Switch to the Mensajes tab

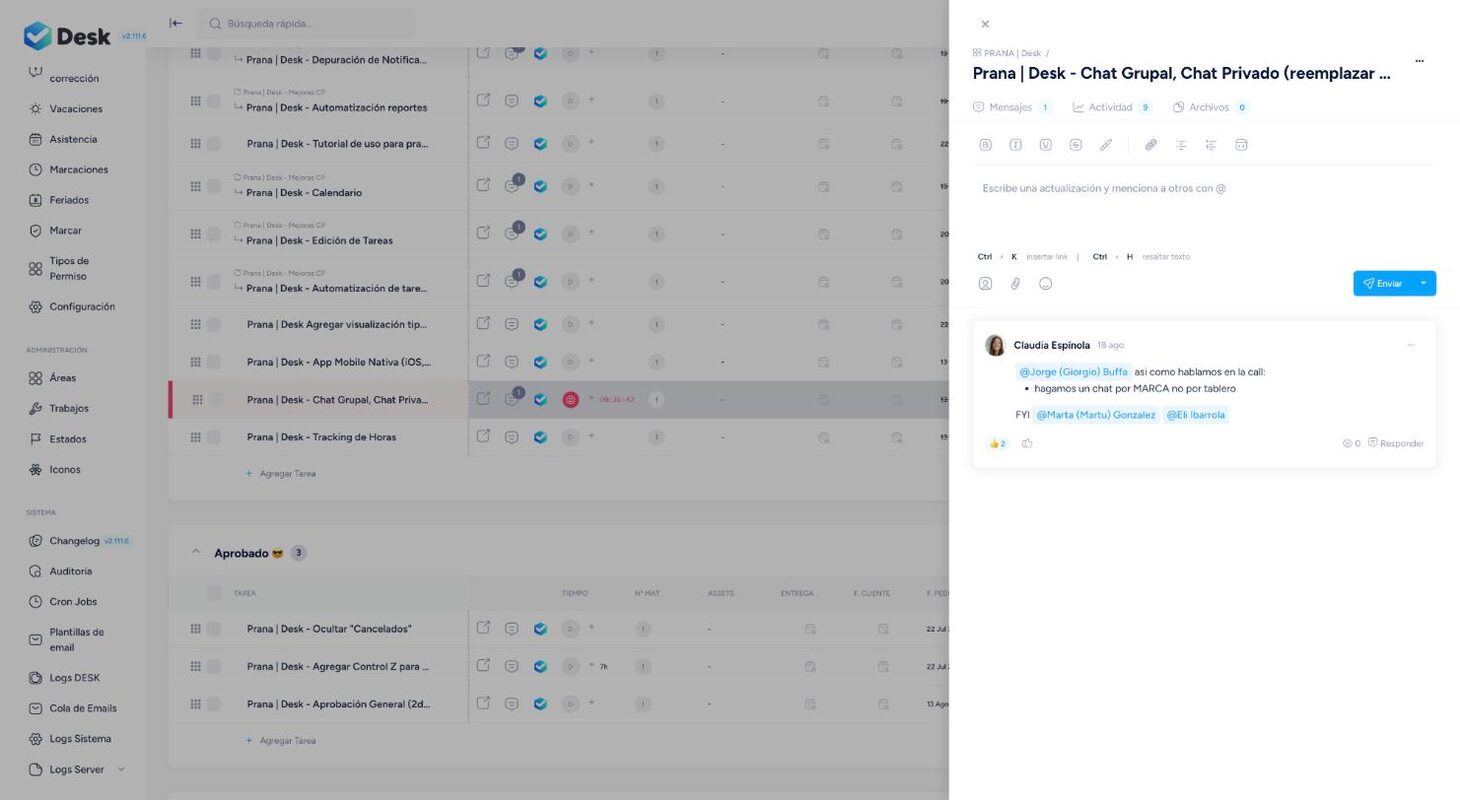tap(1011, 107)
